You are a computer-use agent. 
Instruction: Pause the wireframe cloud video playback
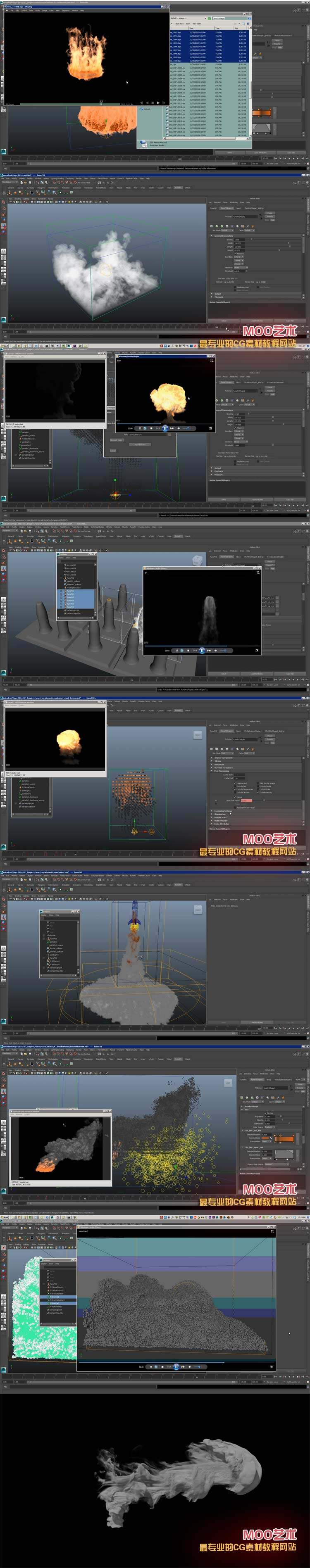(176, 1366)
